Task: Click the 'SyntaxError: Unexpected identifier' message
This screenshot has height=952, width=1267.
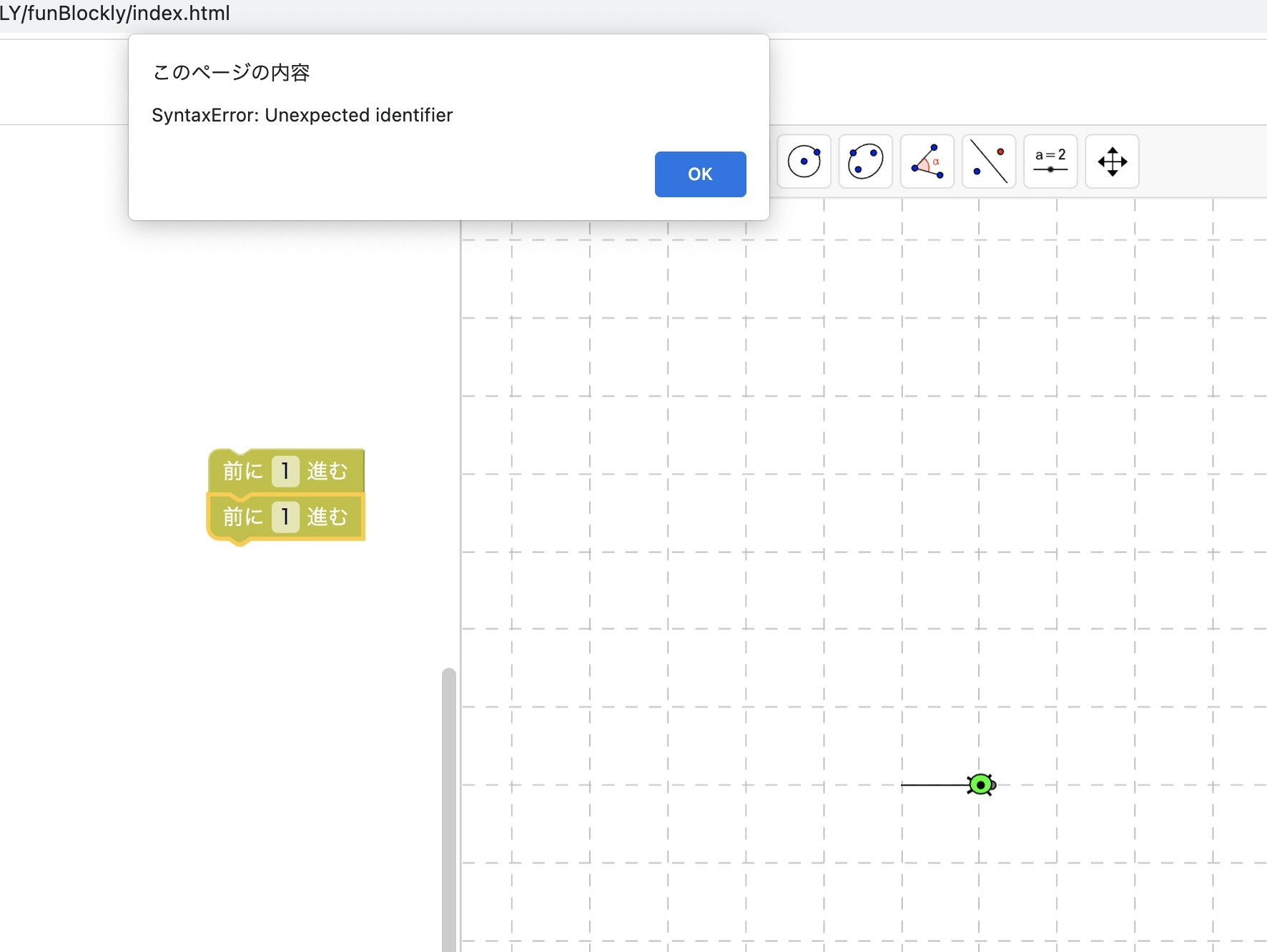Action: 302,115
